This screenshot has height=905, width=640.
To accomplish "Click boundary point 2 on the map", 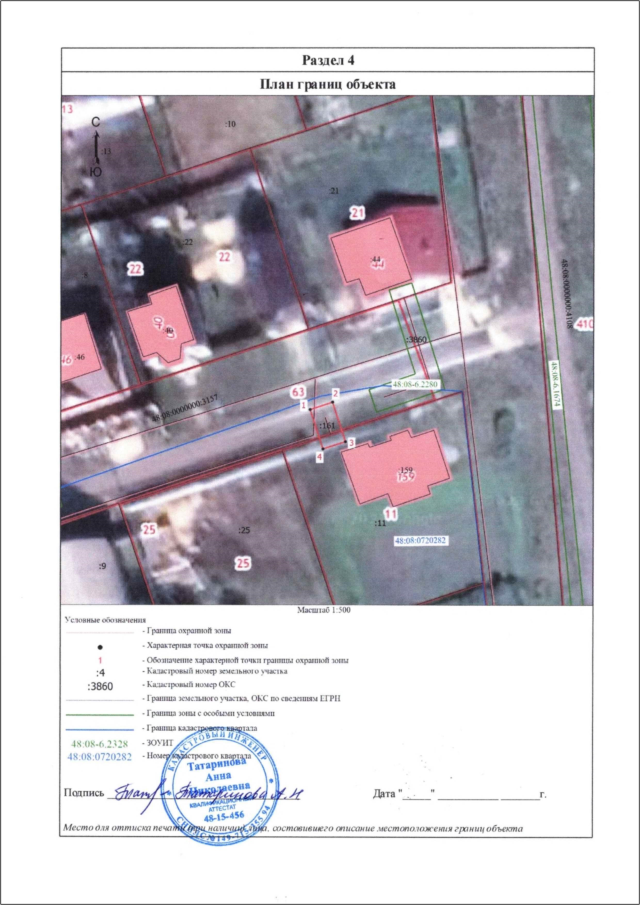I will click(335, 394).
